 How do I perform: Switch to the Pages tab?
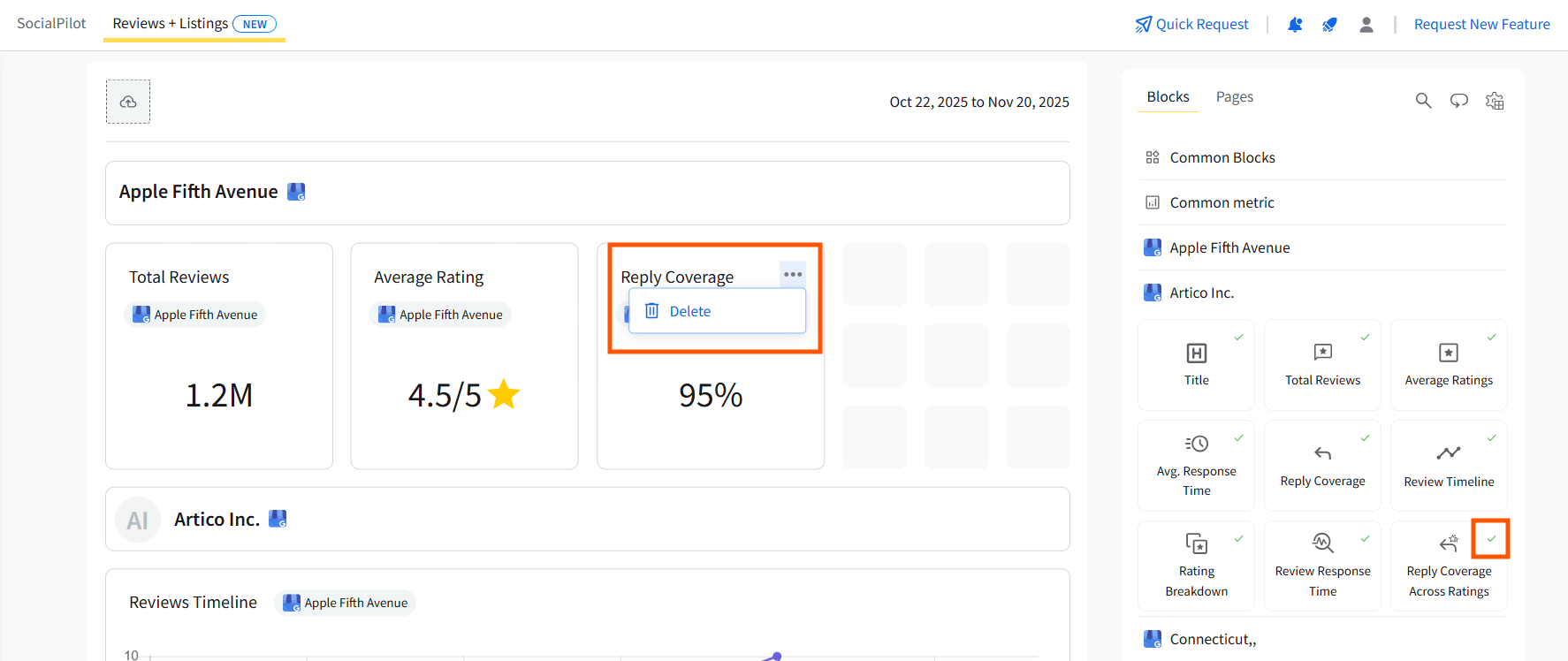click(x=1234, y=96)
